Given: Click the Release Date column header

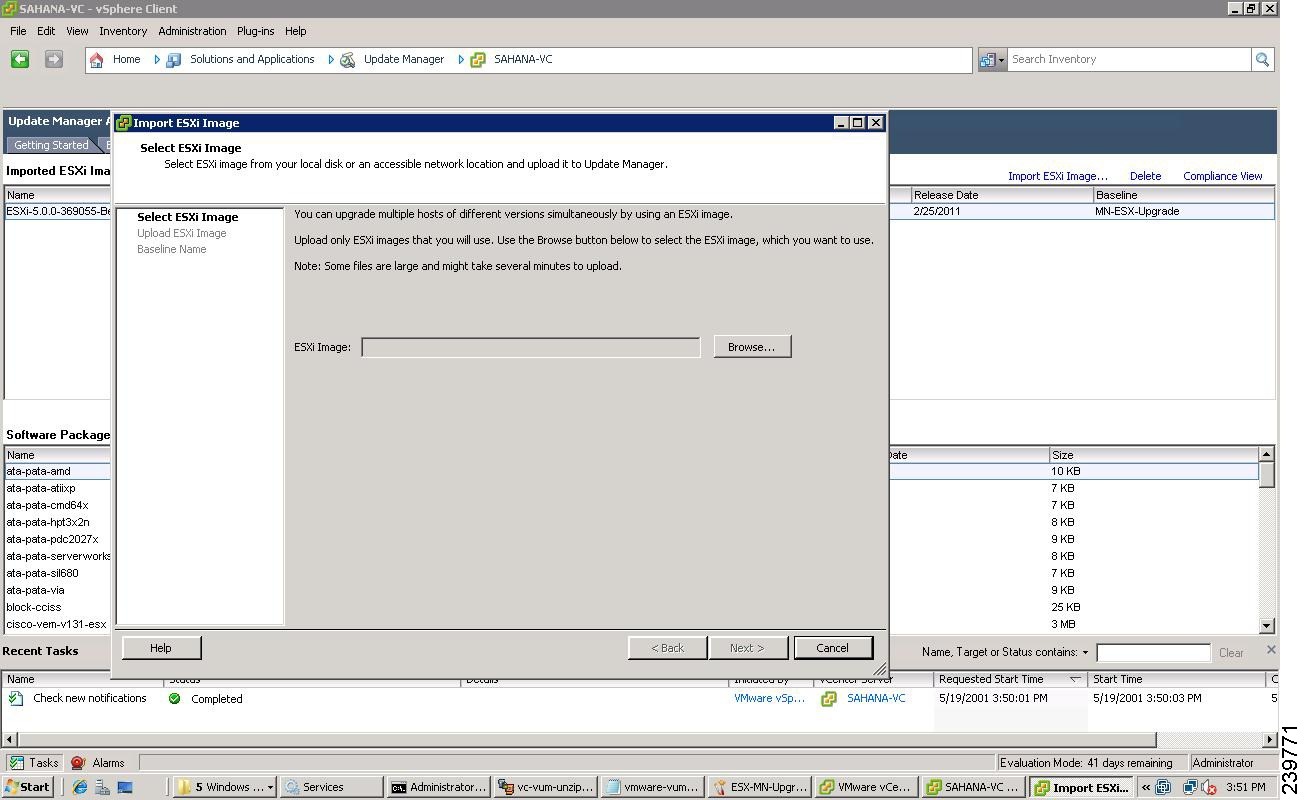Looking at the screenshot, I should (x=1001, y=195).
